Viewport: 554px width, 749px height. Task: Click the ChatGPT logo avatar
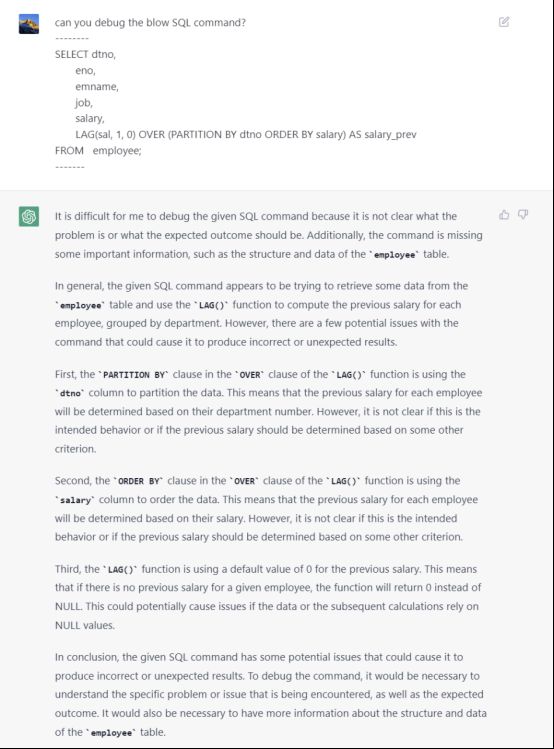point(29,216)
